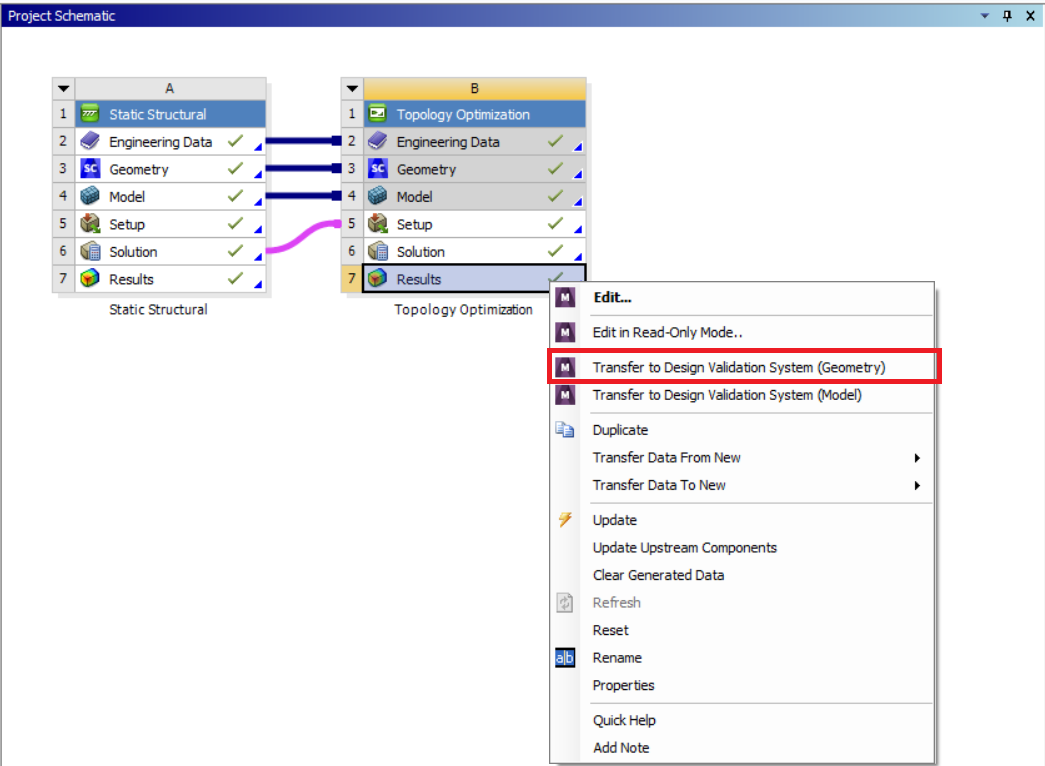Expand the Transfer Data From New submenu arrow
The width and height of the screenshot is (1045, 766).
pyautogui.click(x=918, y=458)
